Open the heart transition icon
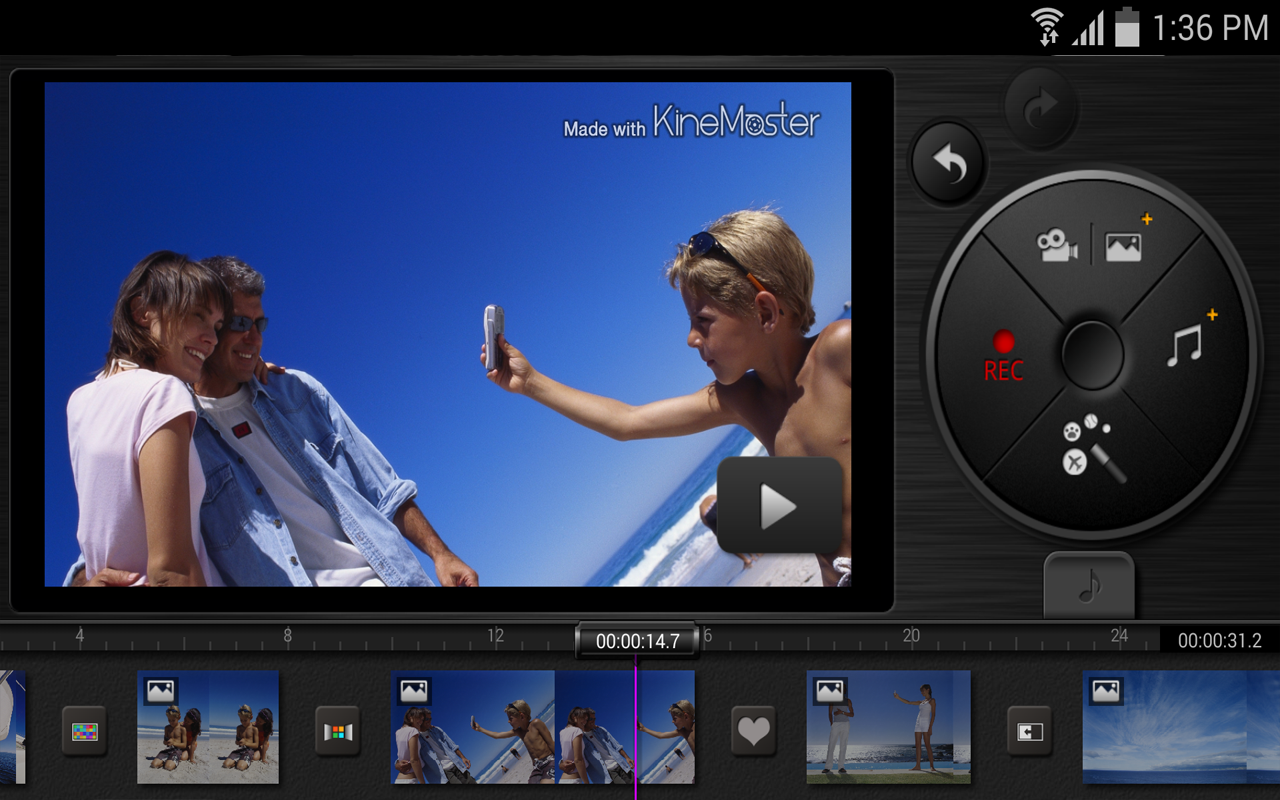Screen dimensions: 1280x800 pyautogui.click(x=753, y=731)
